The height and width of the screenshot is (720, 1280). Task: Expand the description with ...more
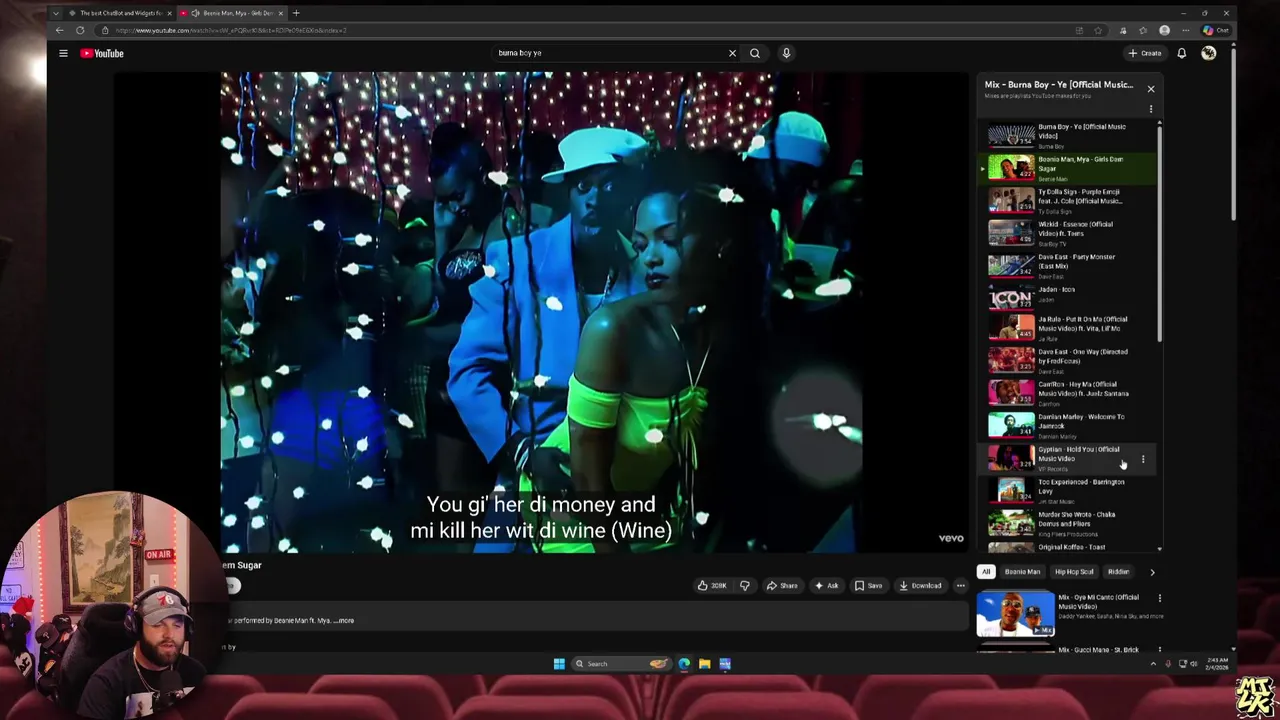[x=343, y=620]
